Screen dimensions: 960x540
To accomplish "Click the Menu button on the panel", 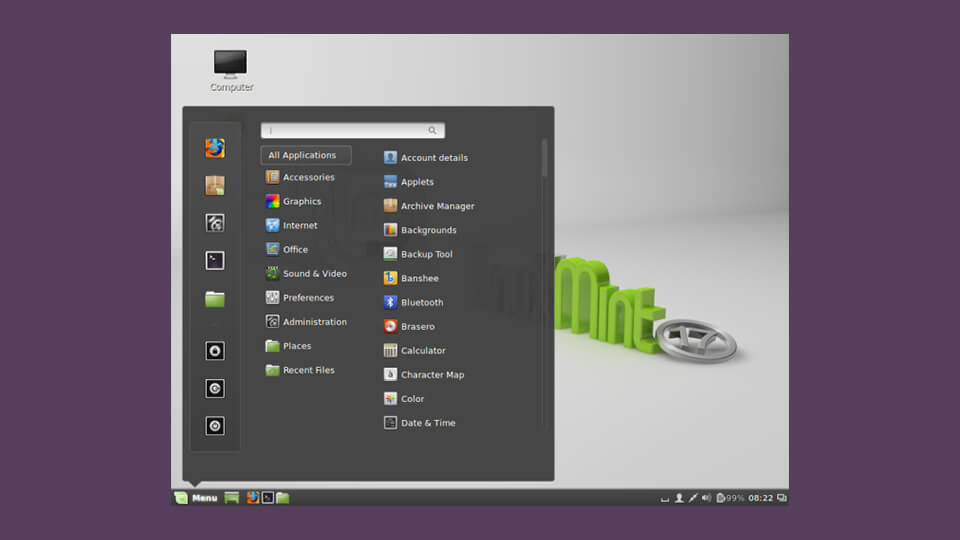I will coord(196,498).
